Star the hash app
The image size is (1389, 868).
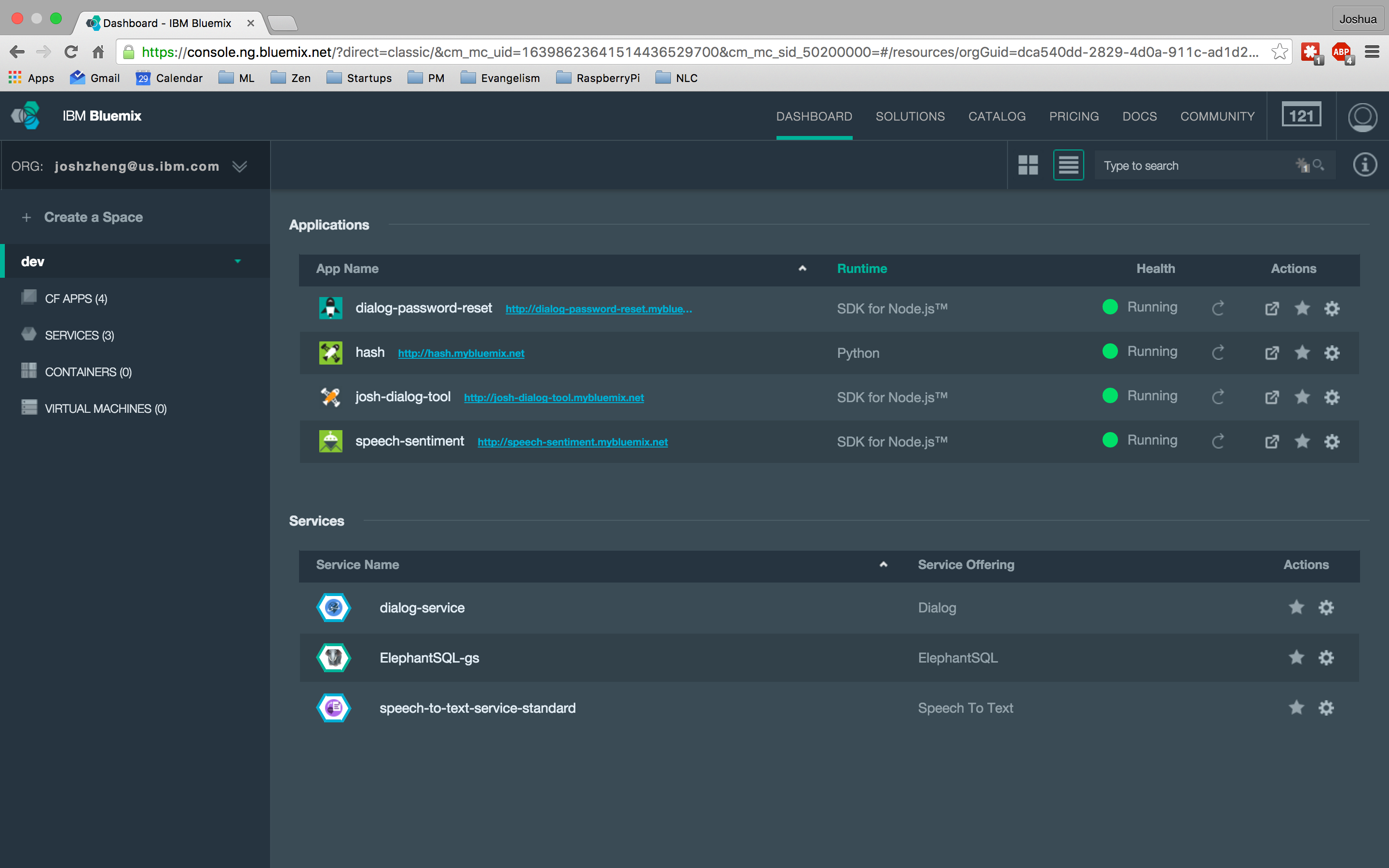1302,353
